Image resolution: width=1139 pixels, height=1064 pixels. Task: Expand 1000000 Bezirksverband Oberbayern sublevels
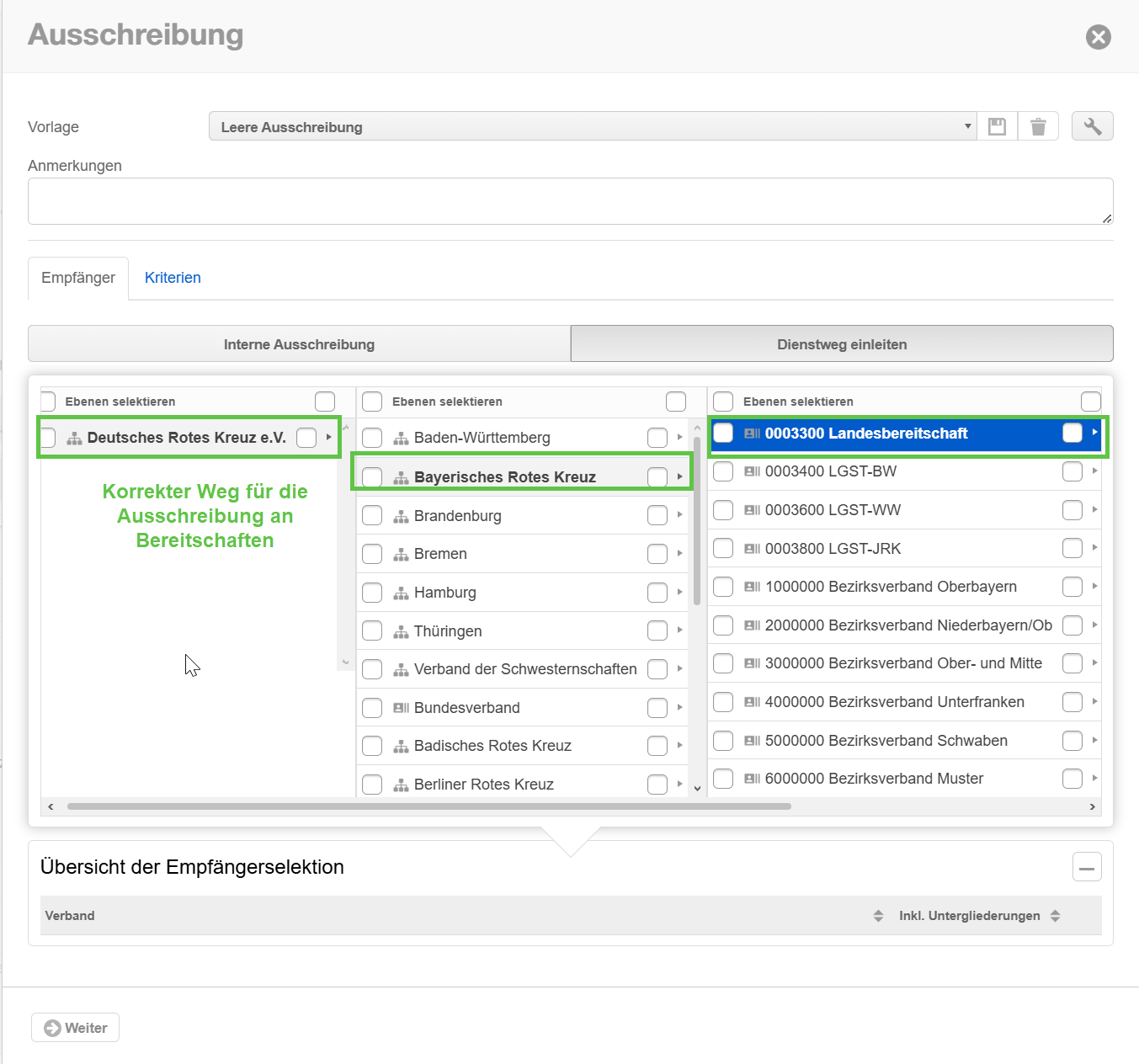tap(1094, 586)
